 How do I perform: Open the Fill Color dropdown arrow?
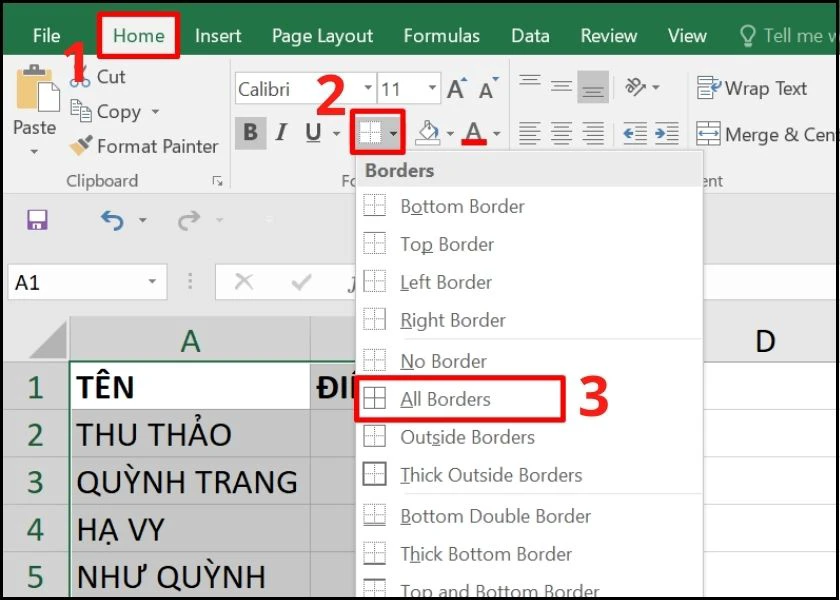pyautogui.click(x=450, y=133)
